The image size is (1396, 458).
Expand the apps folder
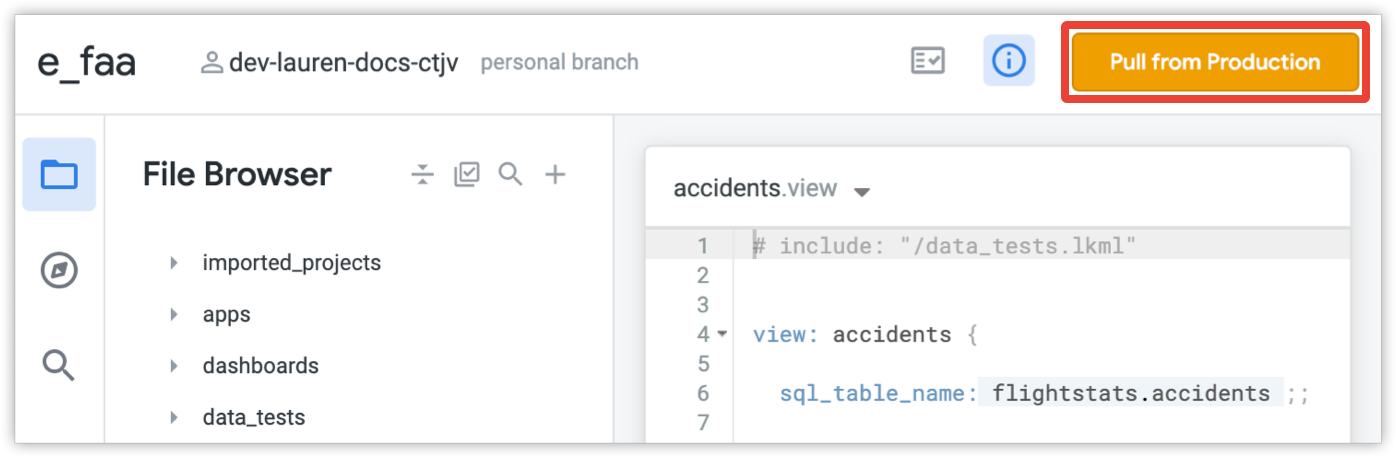(174, 314)
